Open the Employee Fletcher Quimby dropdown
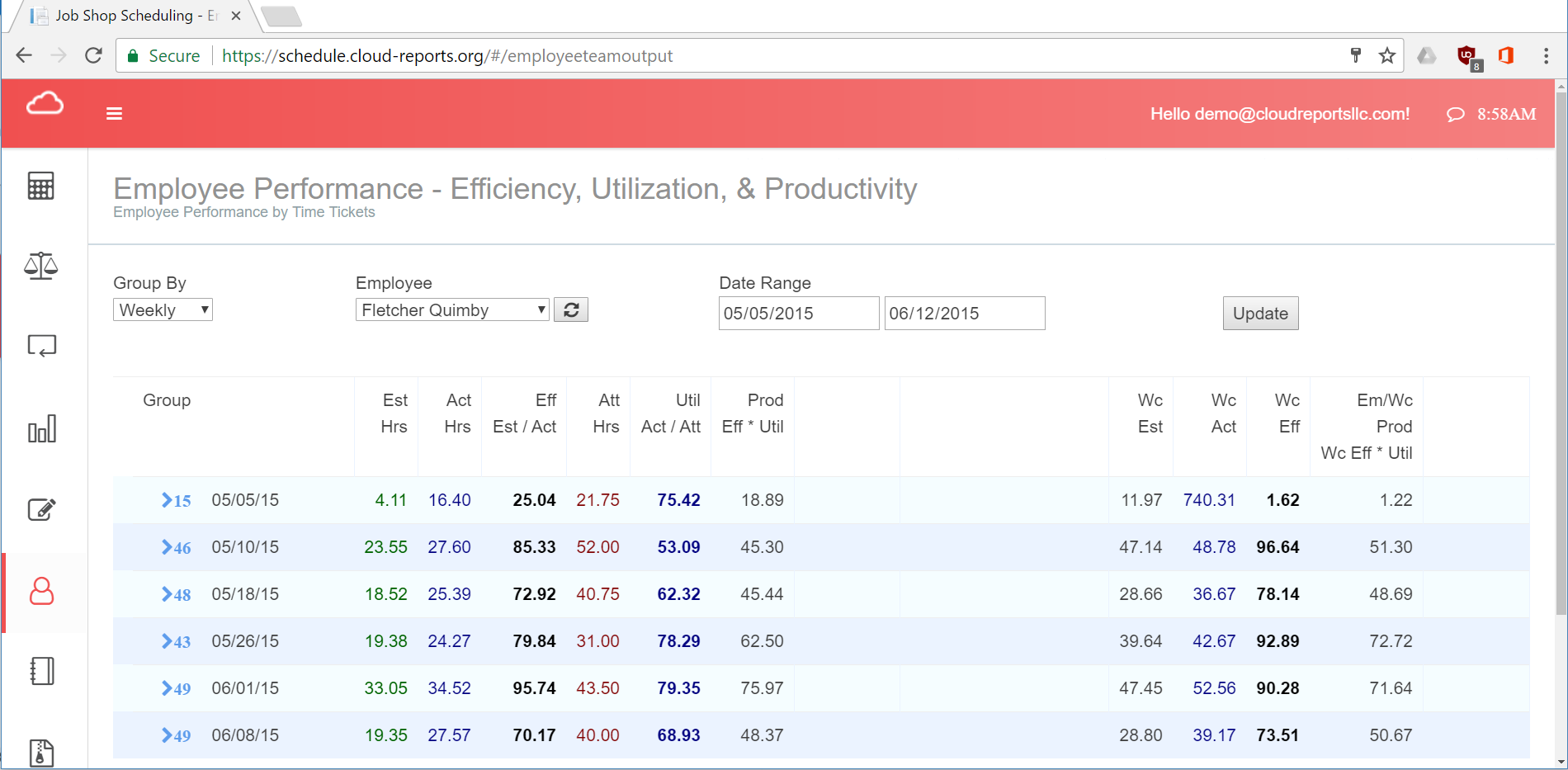Screen dimensions: 1568x770 tap(452, 309)
